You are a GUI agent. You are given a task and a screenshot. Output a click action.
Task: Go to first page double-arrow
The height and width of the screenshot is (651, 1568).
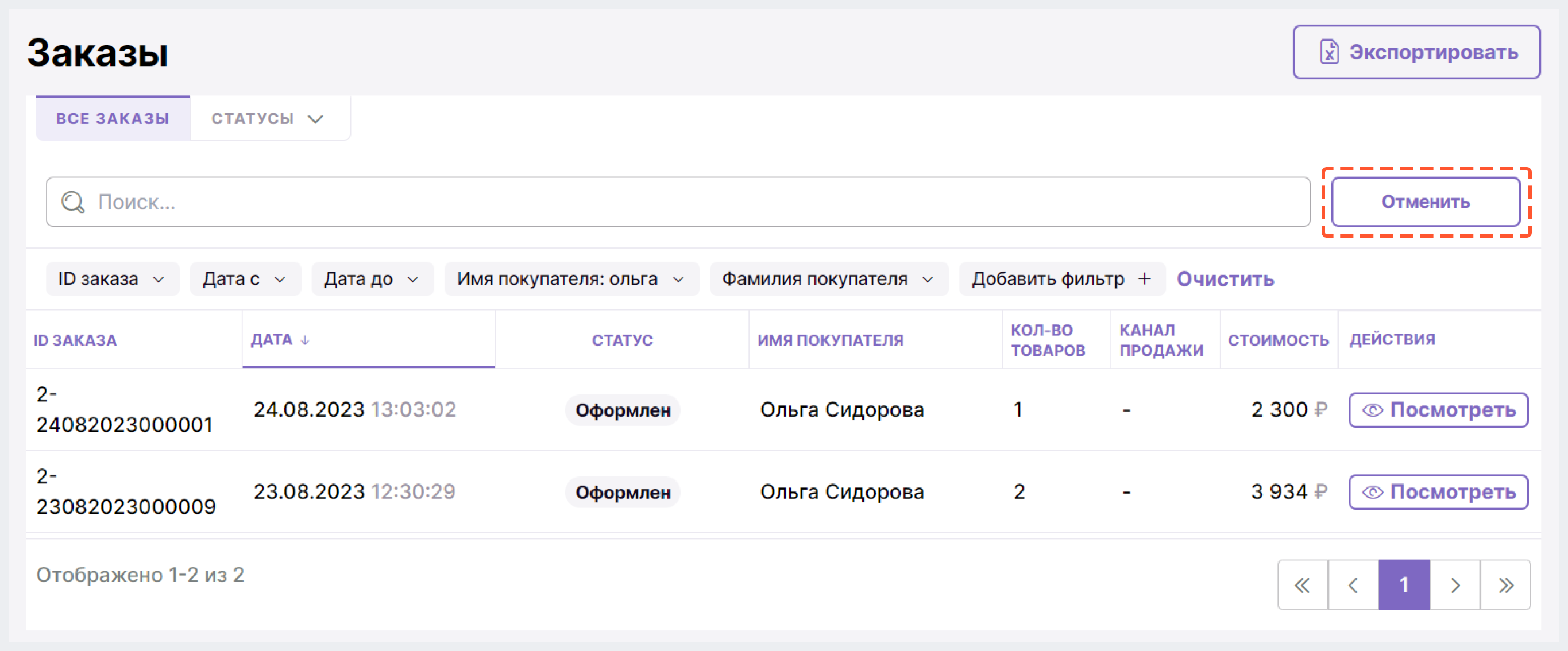coord(1303,584)
